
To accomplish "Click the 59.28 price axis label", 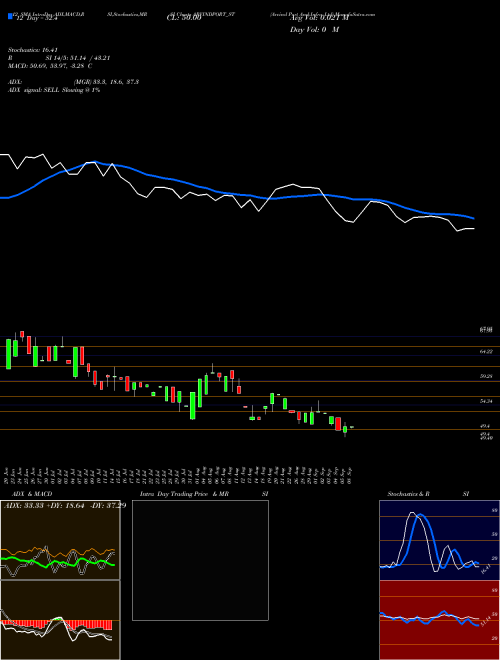I will pos(486,376).
